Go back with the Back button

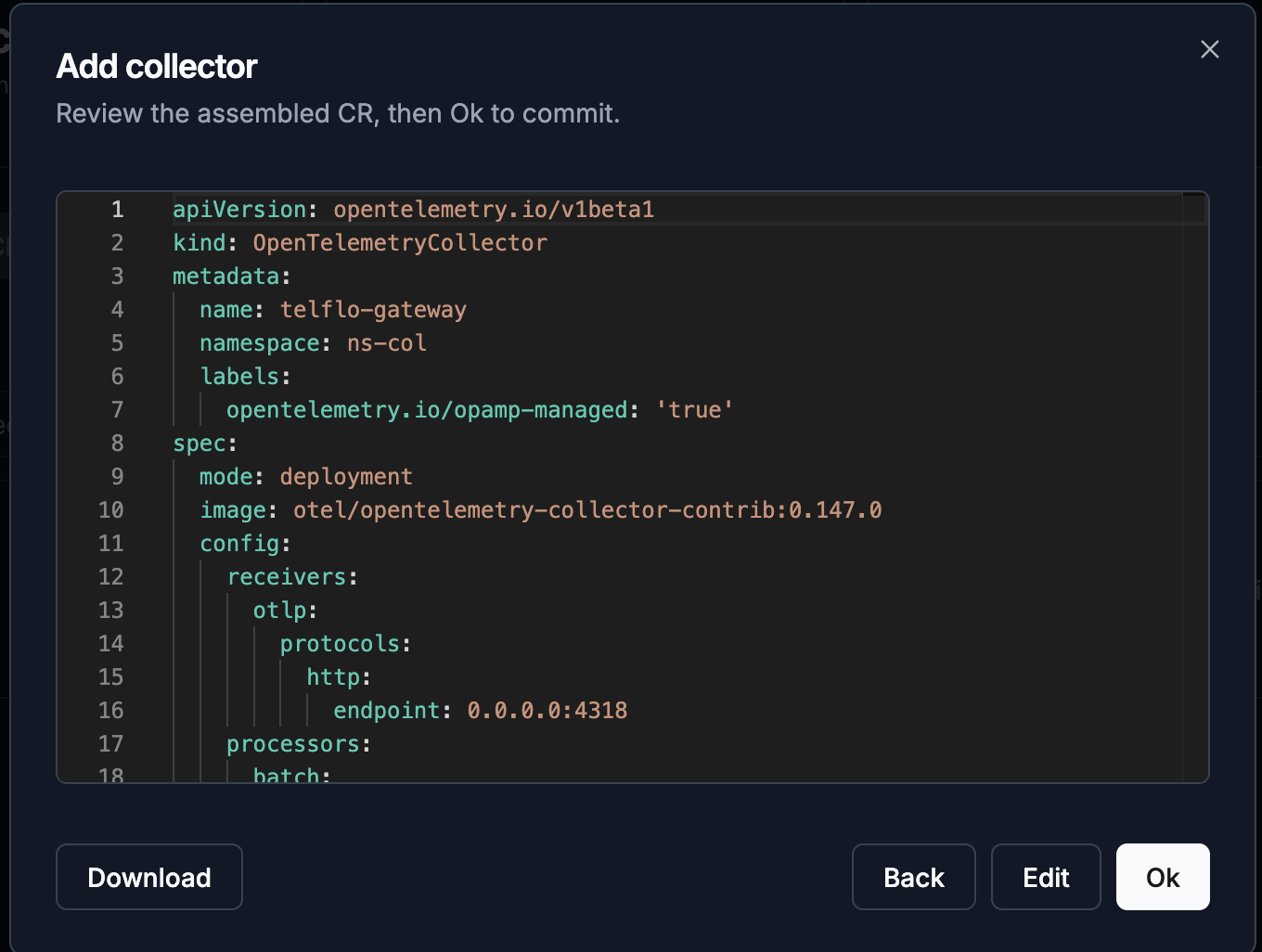914,877
